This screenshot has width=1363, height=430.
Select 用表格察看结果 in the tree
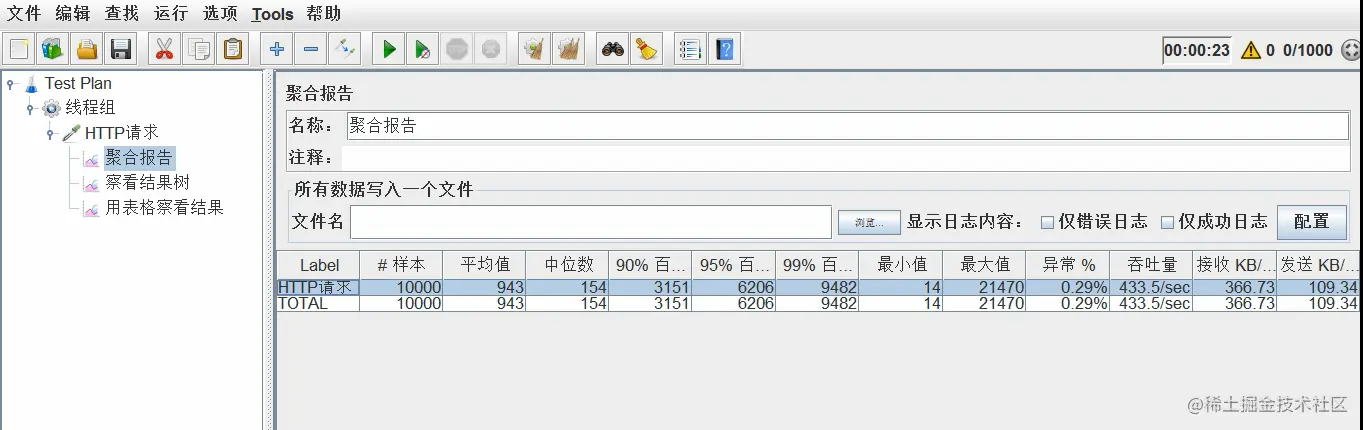tap(164, 207)
